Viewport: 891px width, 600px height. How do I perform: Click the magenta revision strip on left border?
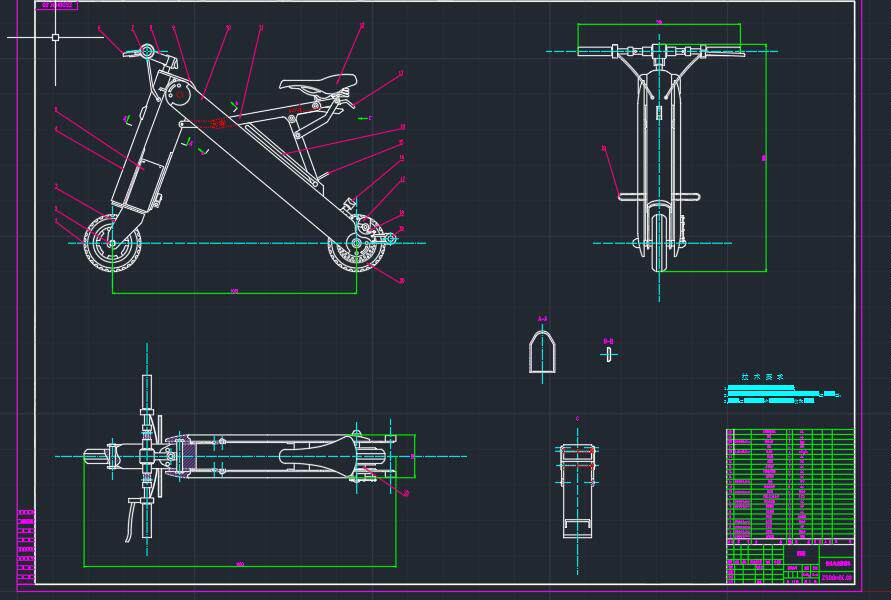[x=26, y=545]
